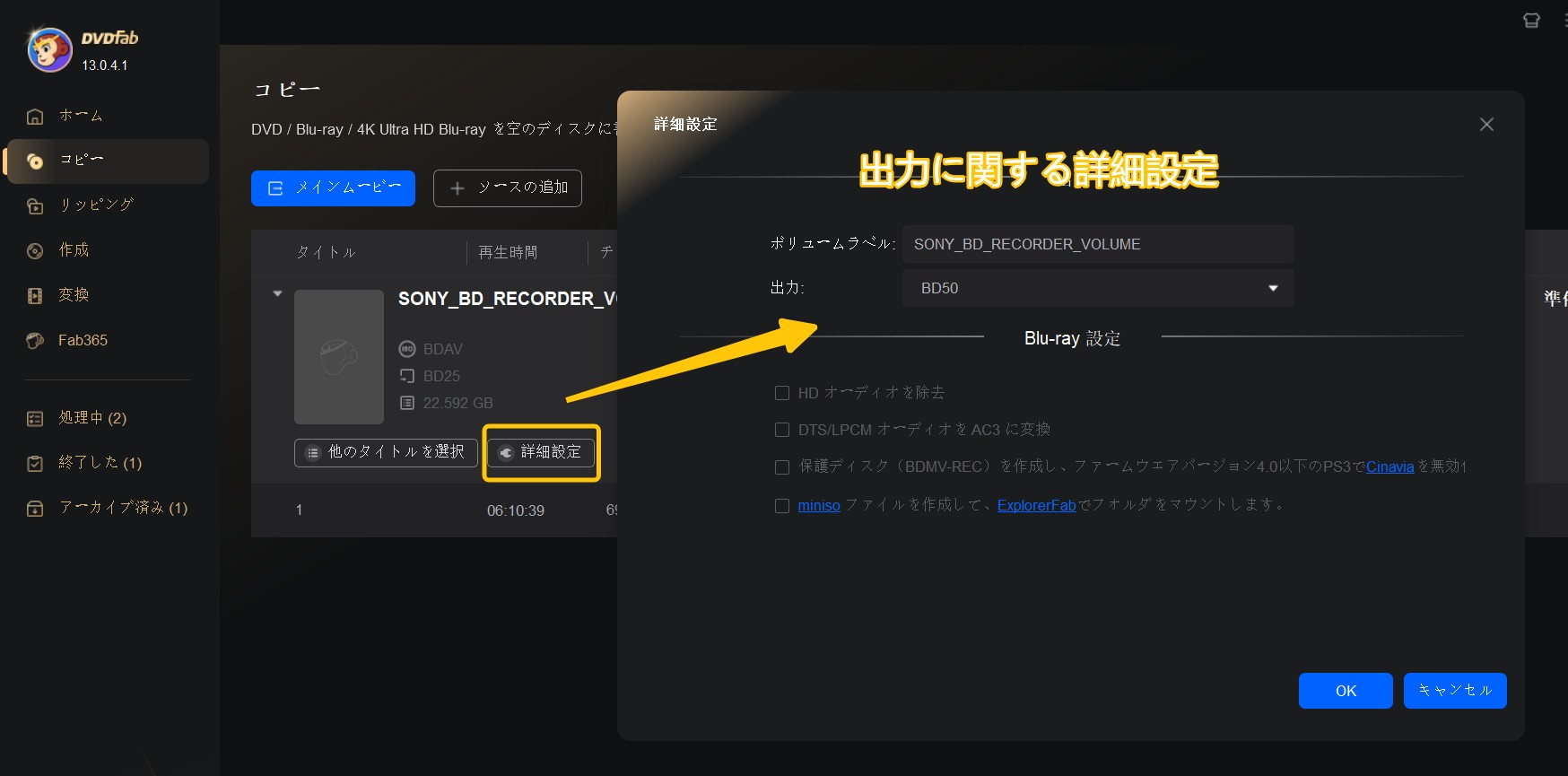Click the processing queue icon beside 処理中
The width and height of the screenshot is (1568, 776).
35,419
